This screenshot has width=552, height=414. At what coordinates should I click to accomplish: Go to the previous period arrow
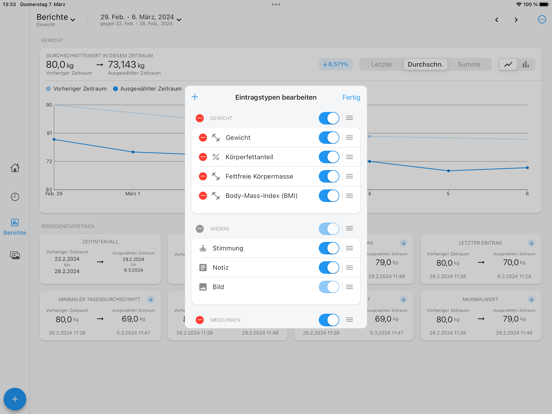click(x=497, y=20)
